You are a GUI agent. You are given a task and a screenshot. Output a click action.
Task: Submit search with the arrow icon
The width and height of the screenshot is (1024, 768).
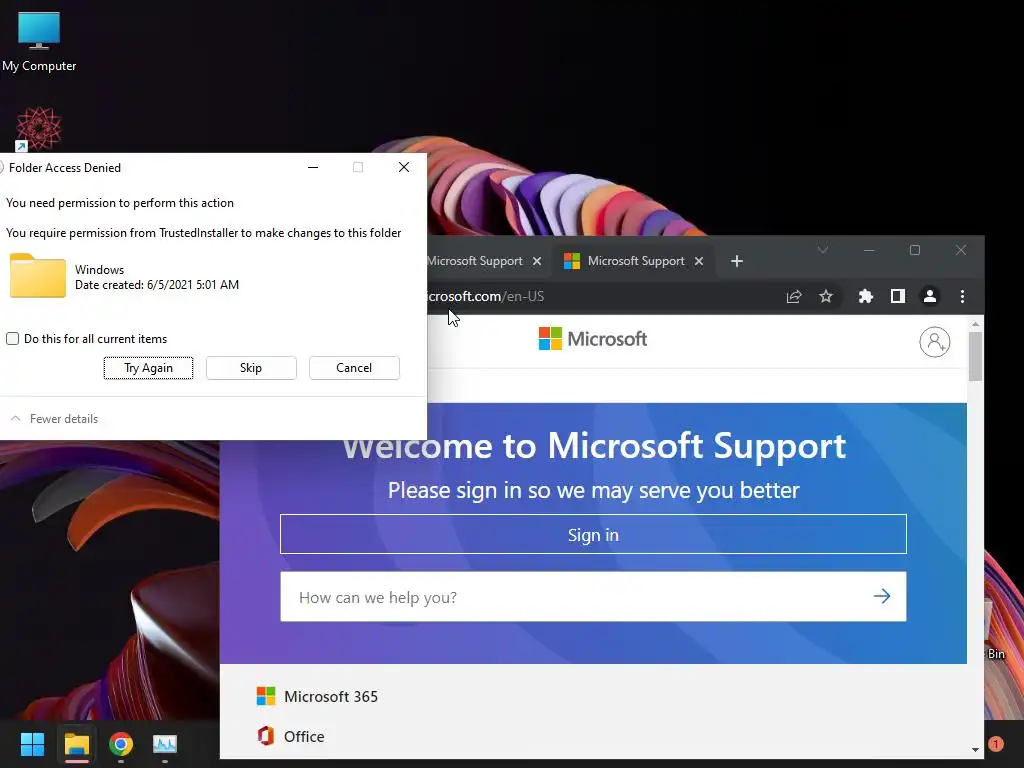coord(882,596)
